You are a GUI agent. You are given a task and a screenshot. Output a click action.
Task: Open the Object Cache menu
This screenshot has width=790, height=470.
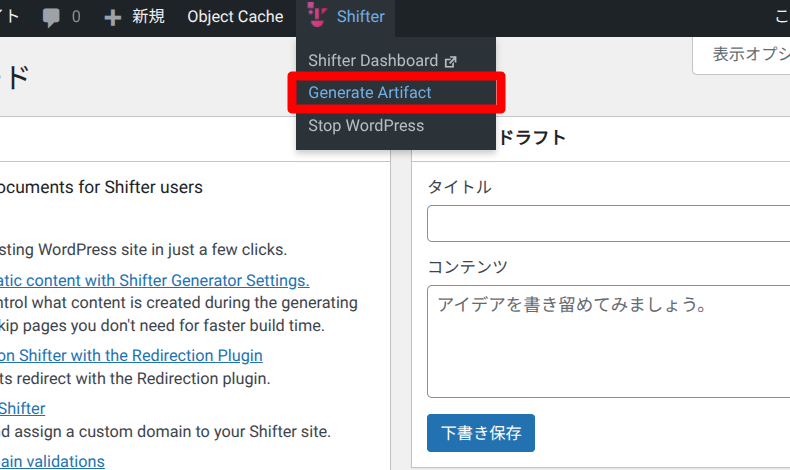click(235, 17)
